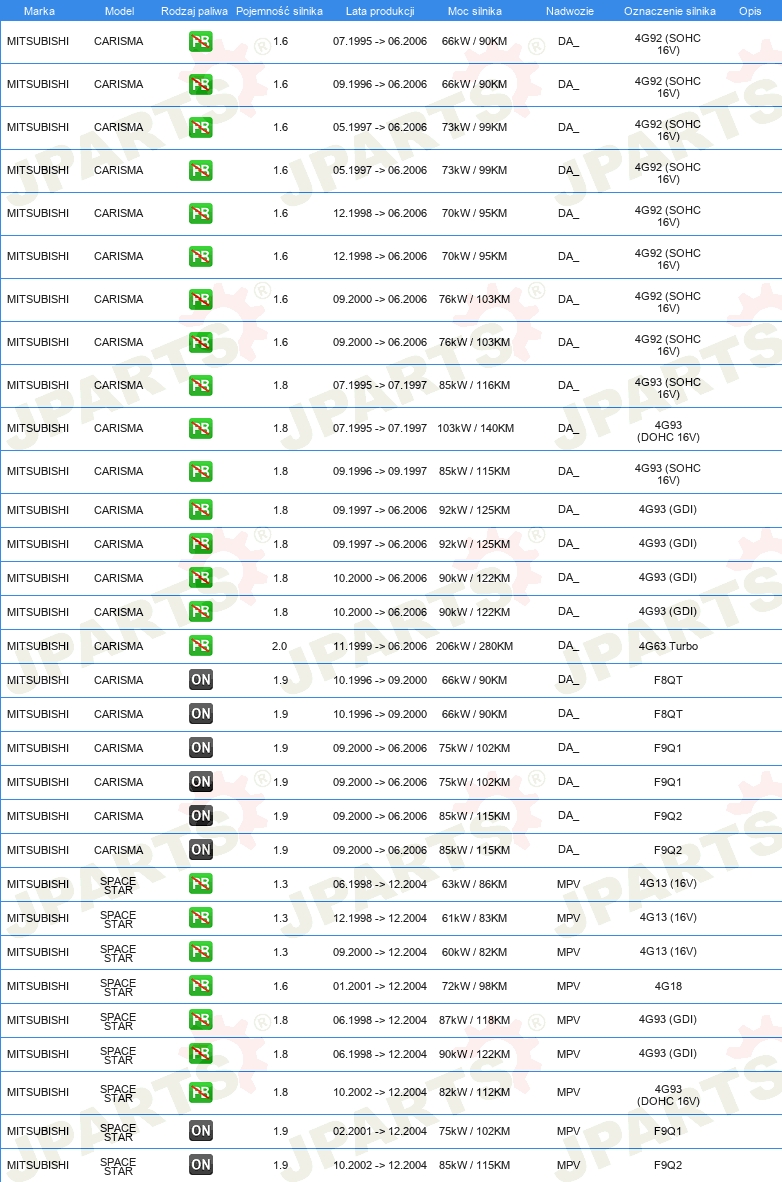Select the '01.2001 -> 12.2004' production years cell

pos(380,986)
